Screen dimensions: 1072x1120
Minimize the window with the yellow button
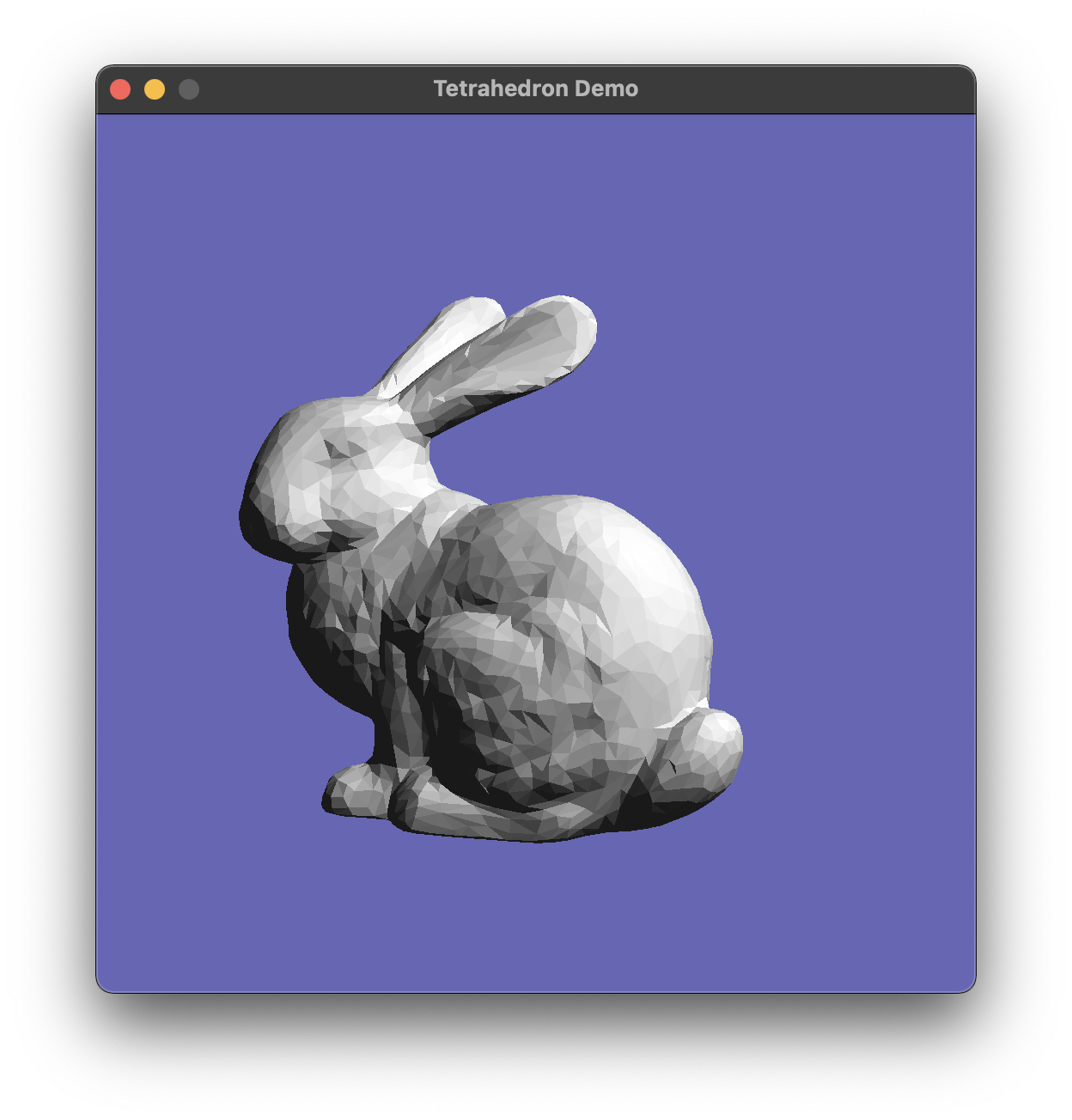point(155,89)
